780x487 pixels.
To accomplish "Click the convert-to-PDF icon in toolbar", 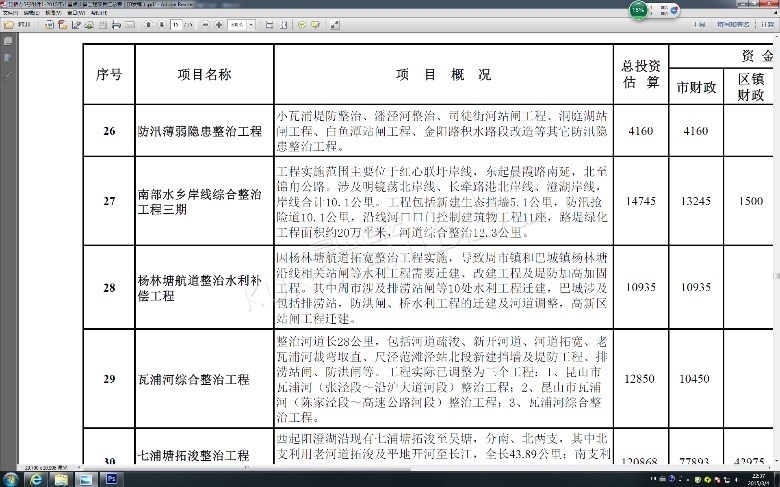I will [x=49, y=24].
